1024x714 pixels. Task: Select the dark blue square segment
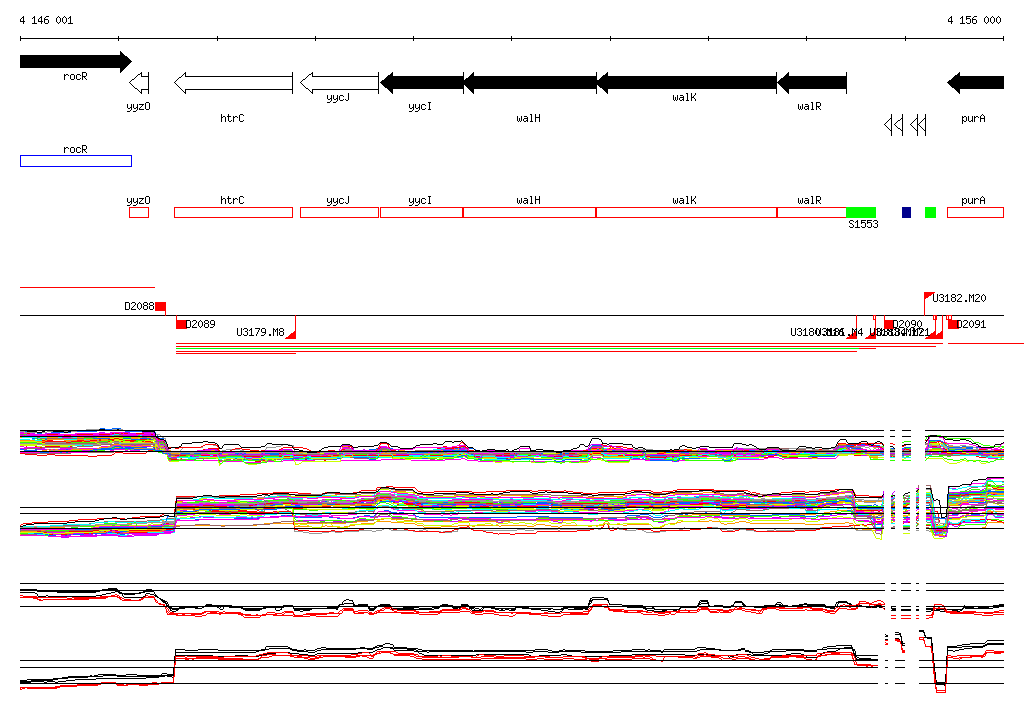[x=906, y=212]
